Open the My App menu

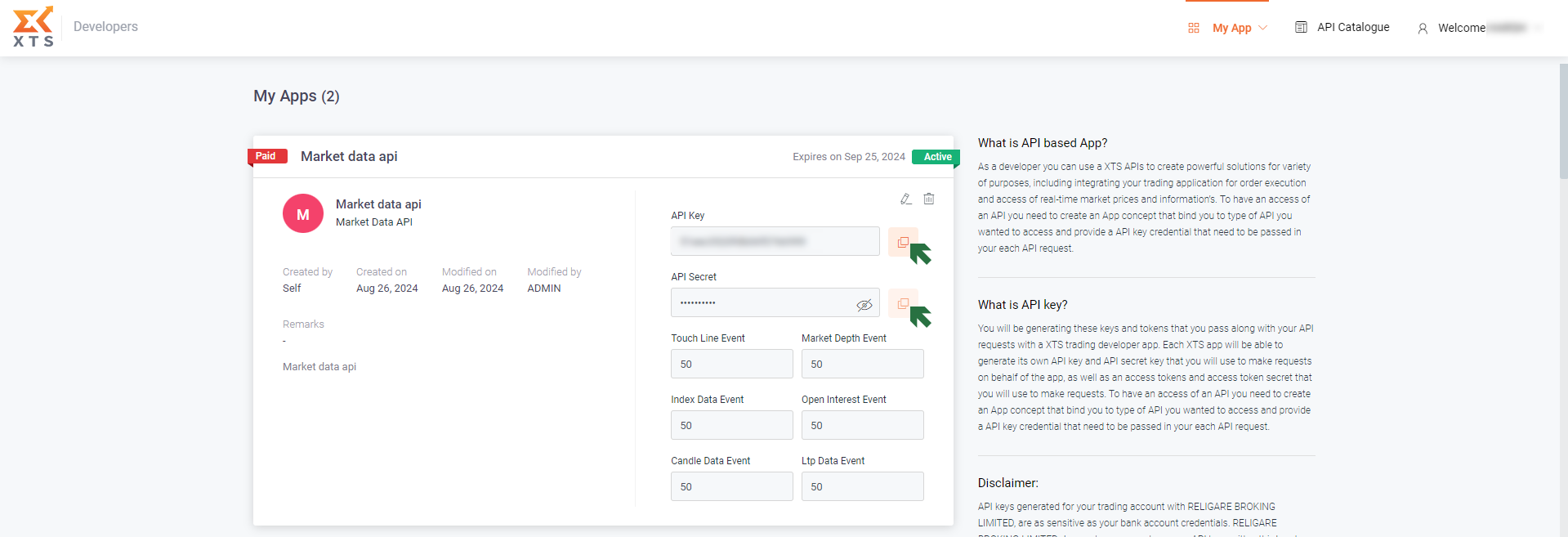[1231, 28]
